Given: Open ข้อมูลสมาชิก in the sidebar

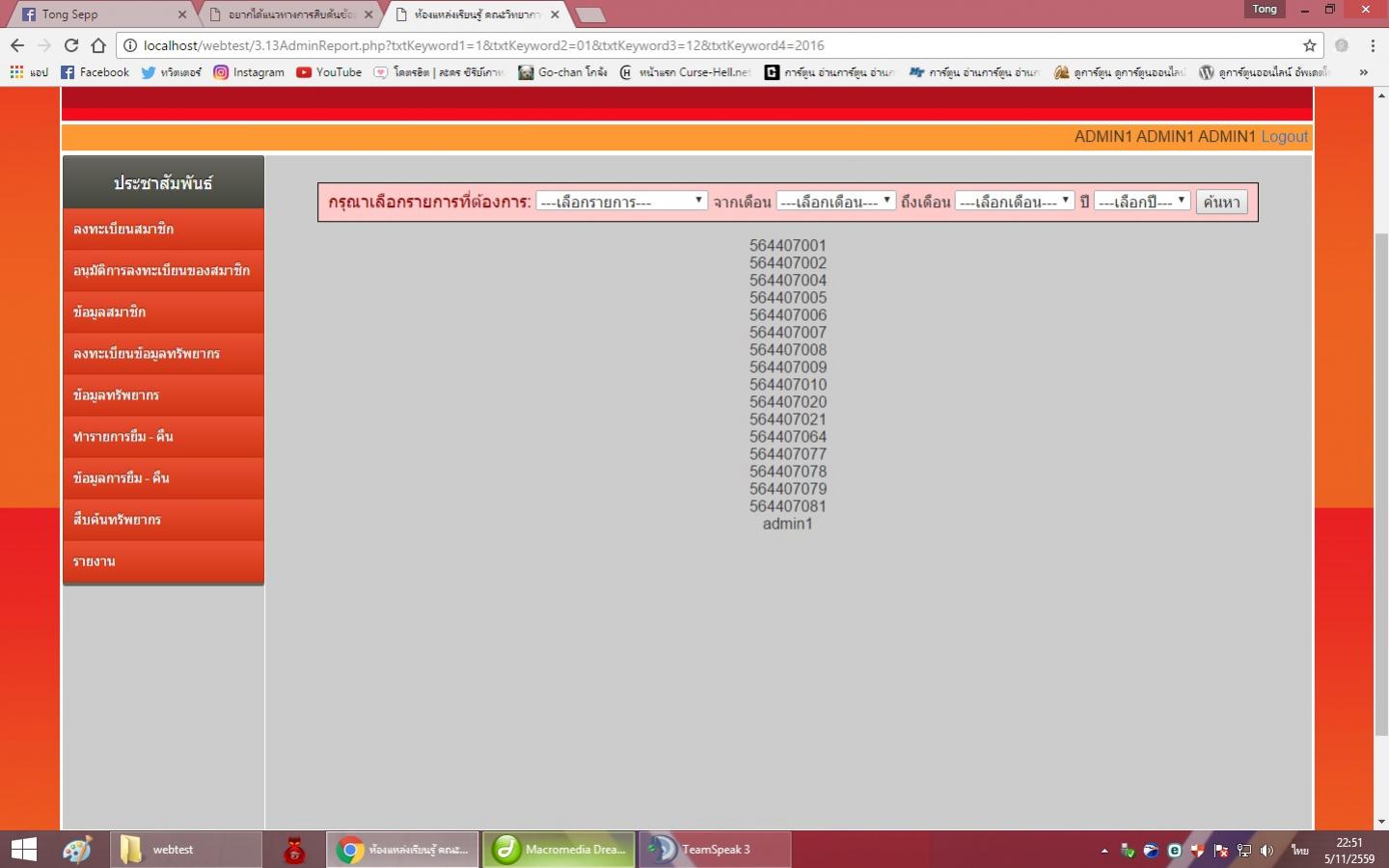Looking at the screenshot, I should 163,312.
